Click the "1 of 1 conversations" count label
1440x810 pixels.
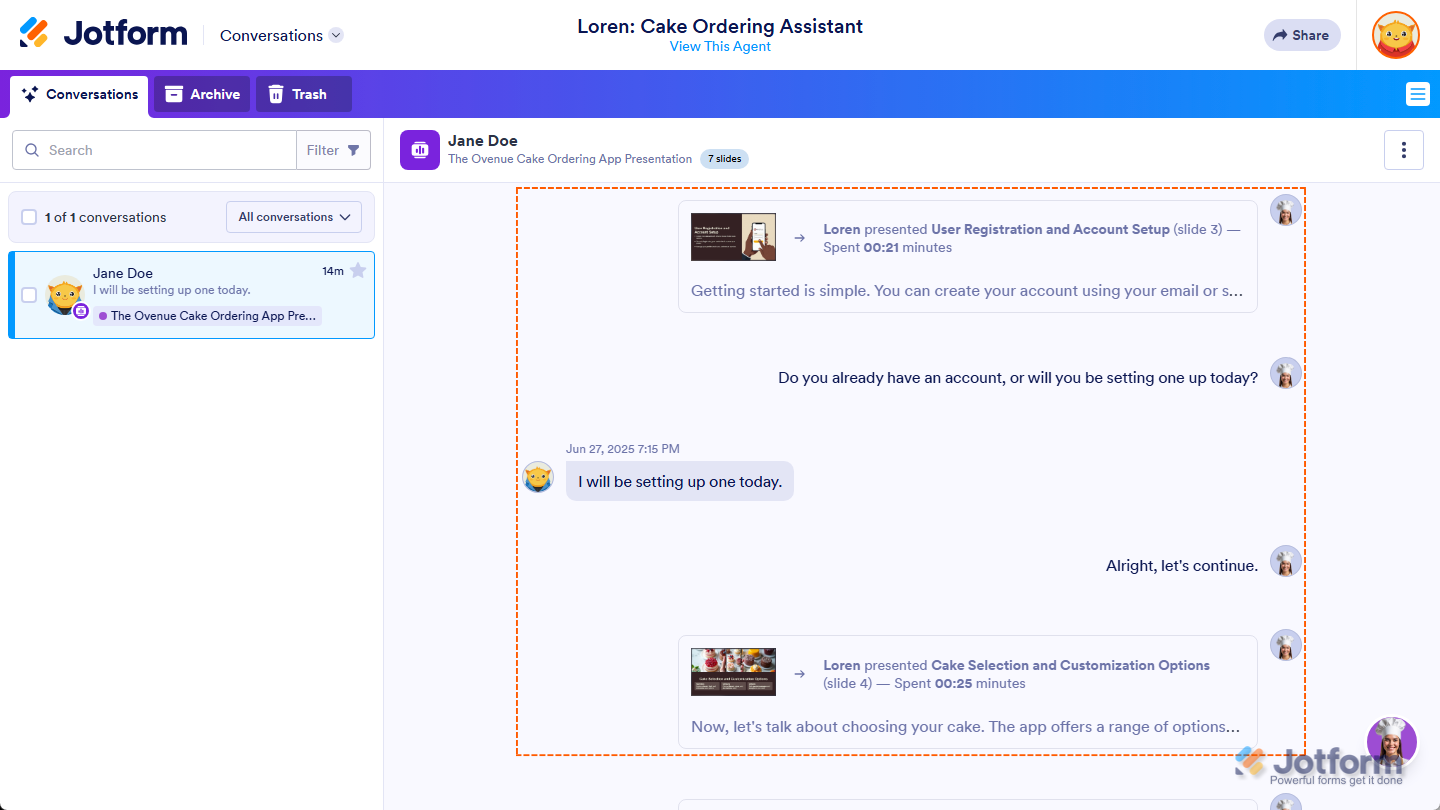tap(106, 217)
